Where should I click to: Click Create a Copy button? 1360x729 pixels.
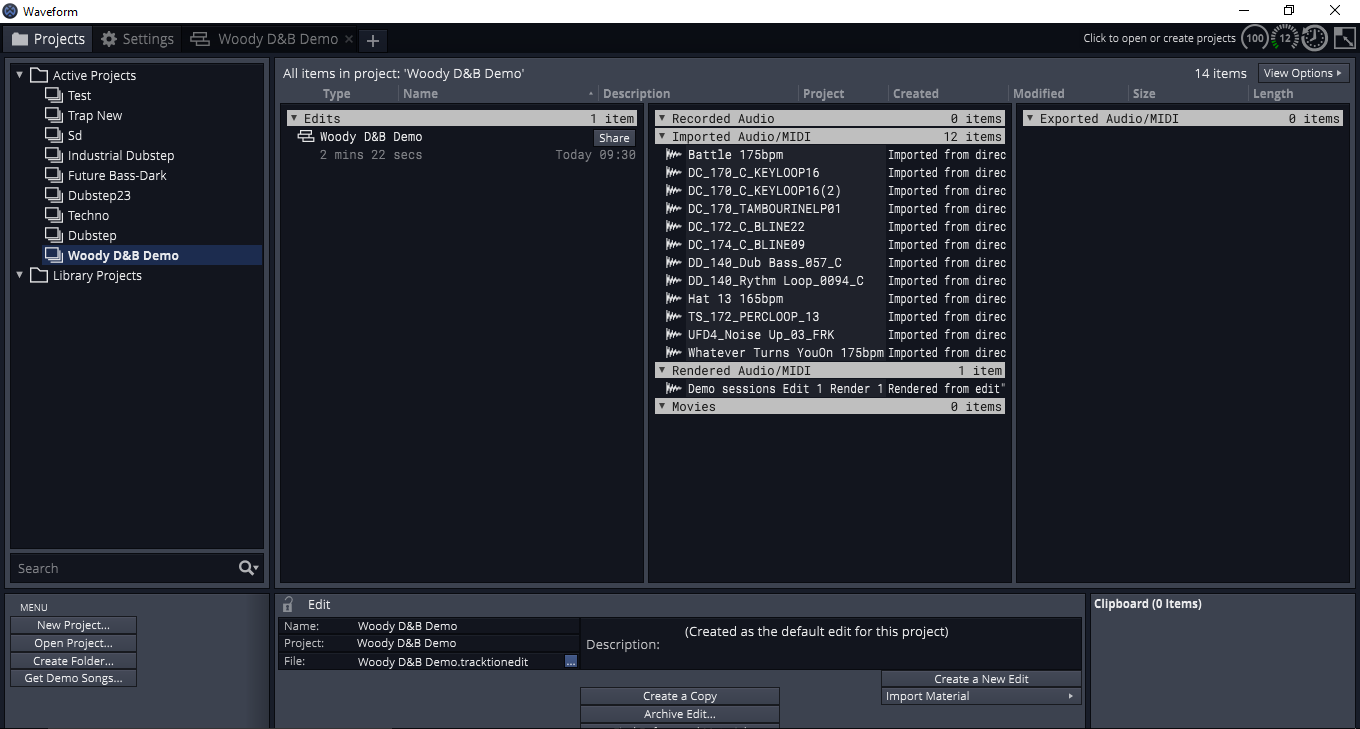click(x=680, y=696)
